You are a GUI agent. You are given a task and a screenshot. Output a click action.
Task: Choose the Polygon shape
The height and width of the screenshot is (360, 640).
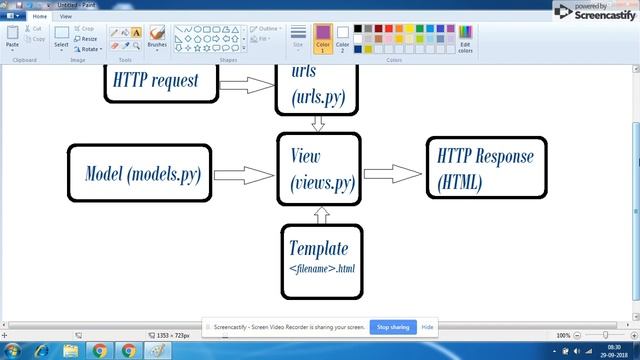click(226, 30)
